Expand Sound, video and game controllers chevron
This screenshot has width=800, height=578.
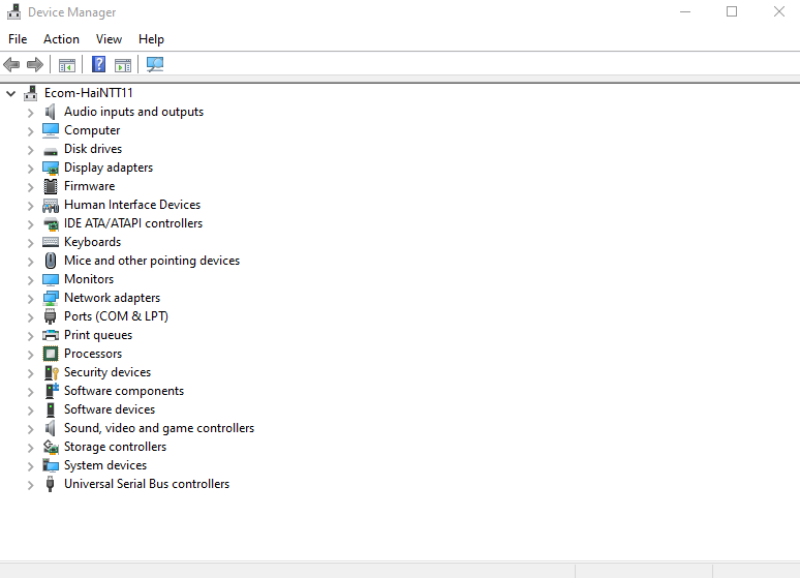point(31,429)
